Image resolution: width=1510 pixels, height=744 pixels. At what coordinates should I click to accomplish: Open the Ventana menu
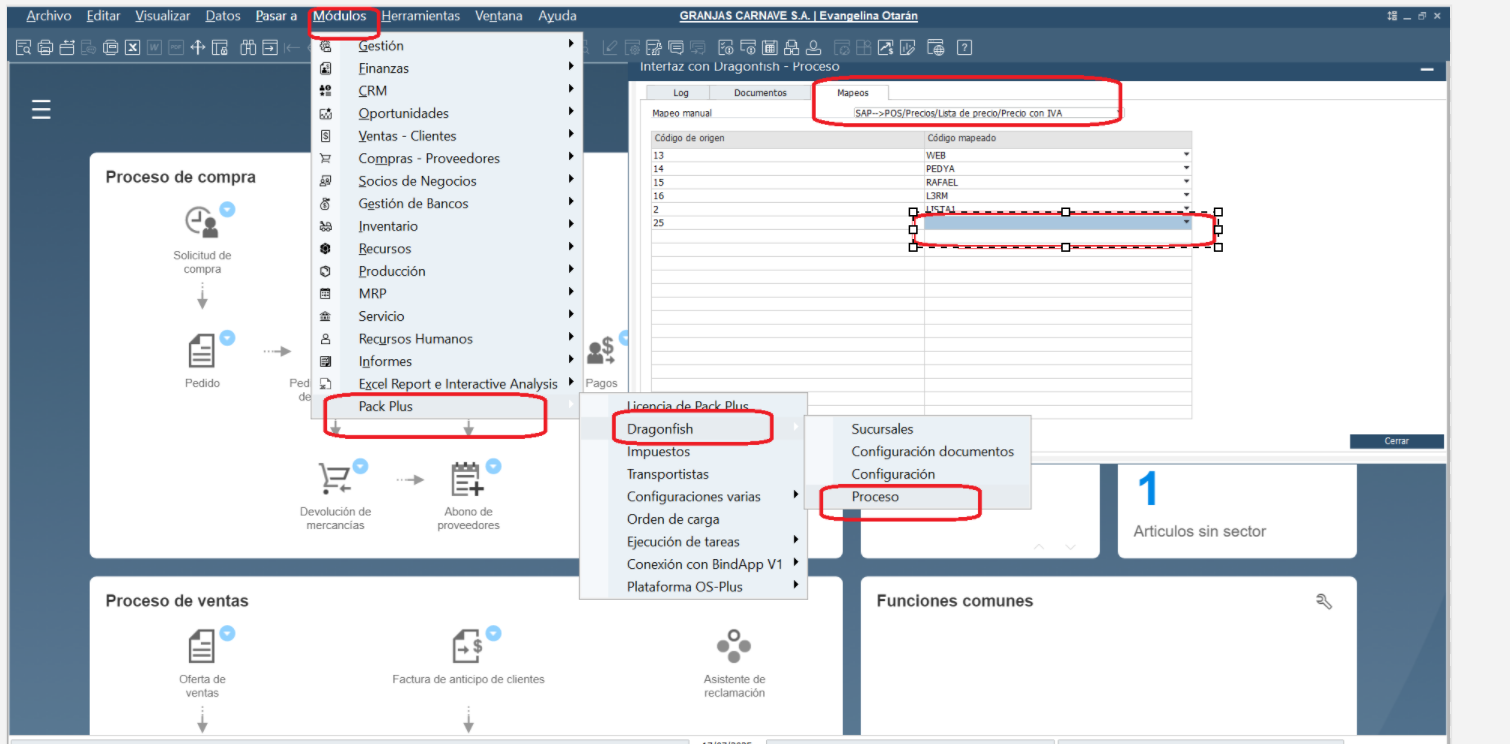coord(499,16)
